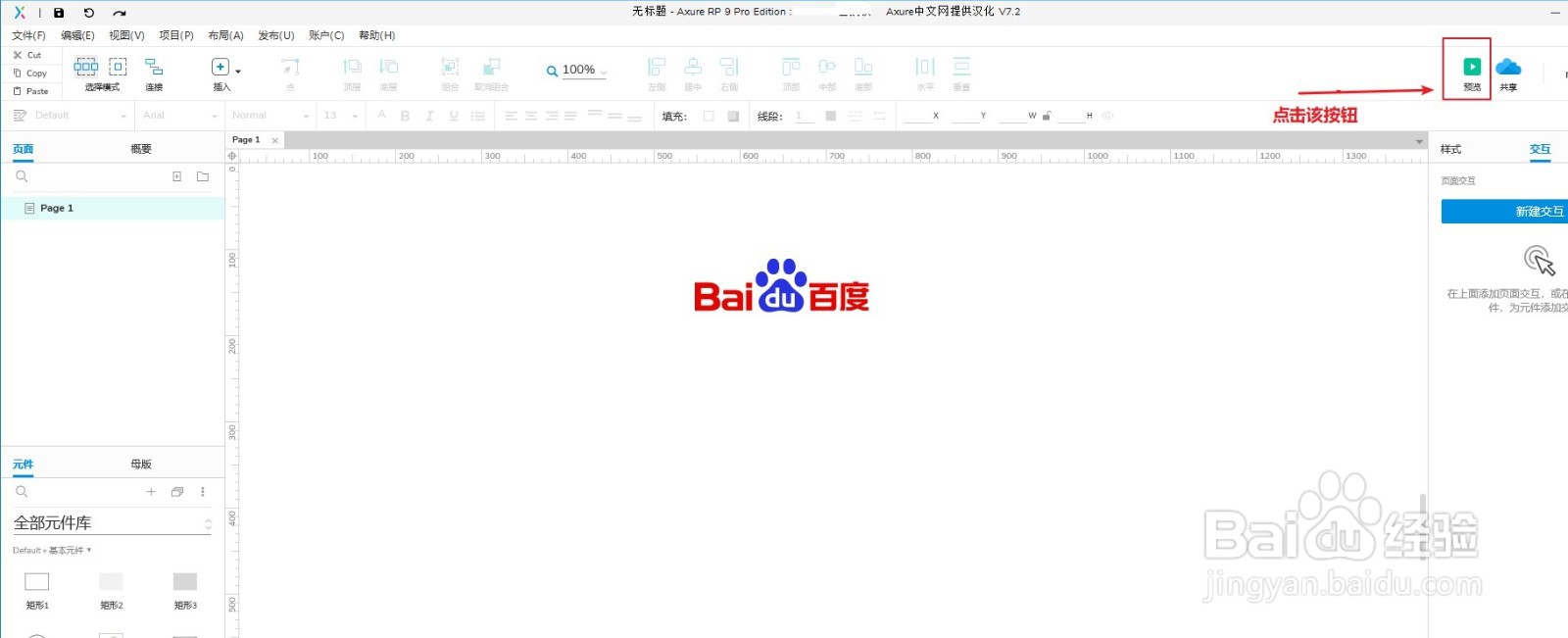This screenshot has width=1568, height=638.
Task: Click the Redo arrow in title bar
Action: point(120,13)
